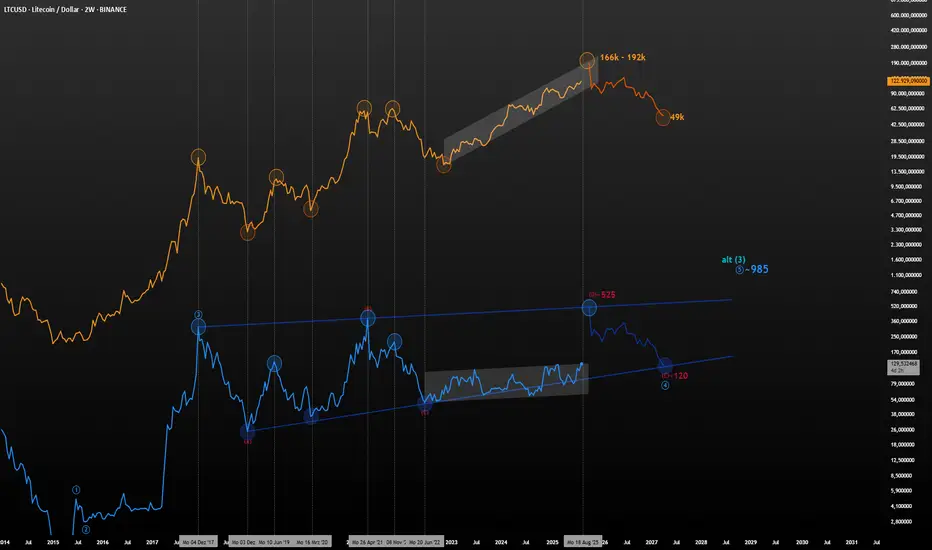The width and height of the screenshot is (932, 550).
Task: Click the 360,000000 price scale label
Action: pyautogui.click(x=904, y=320)
